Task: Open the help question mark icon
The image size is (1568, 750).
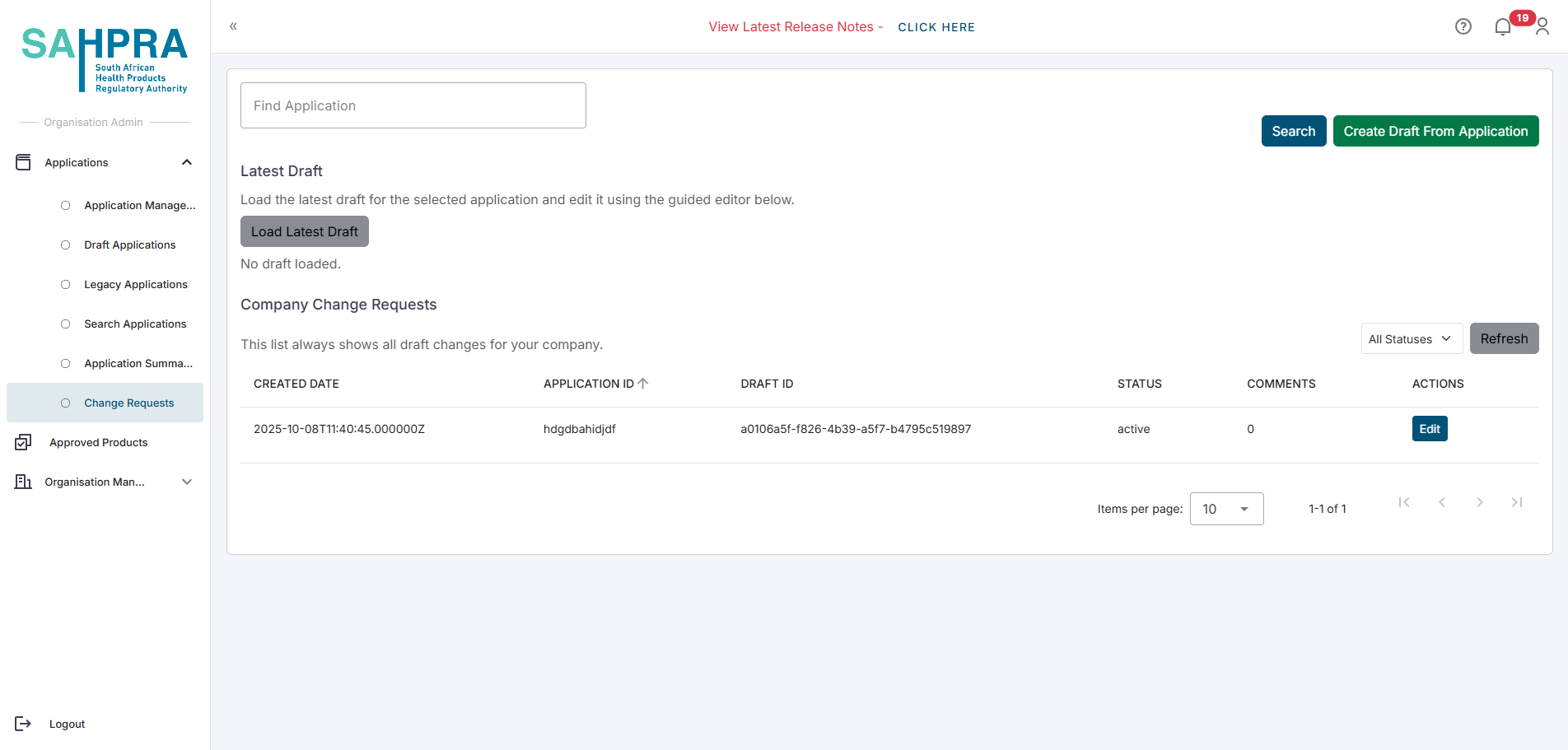Action: click(1463, 26)
